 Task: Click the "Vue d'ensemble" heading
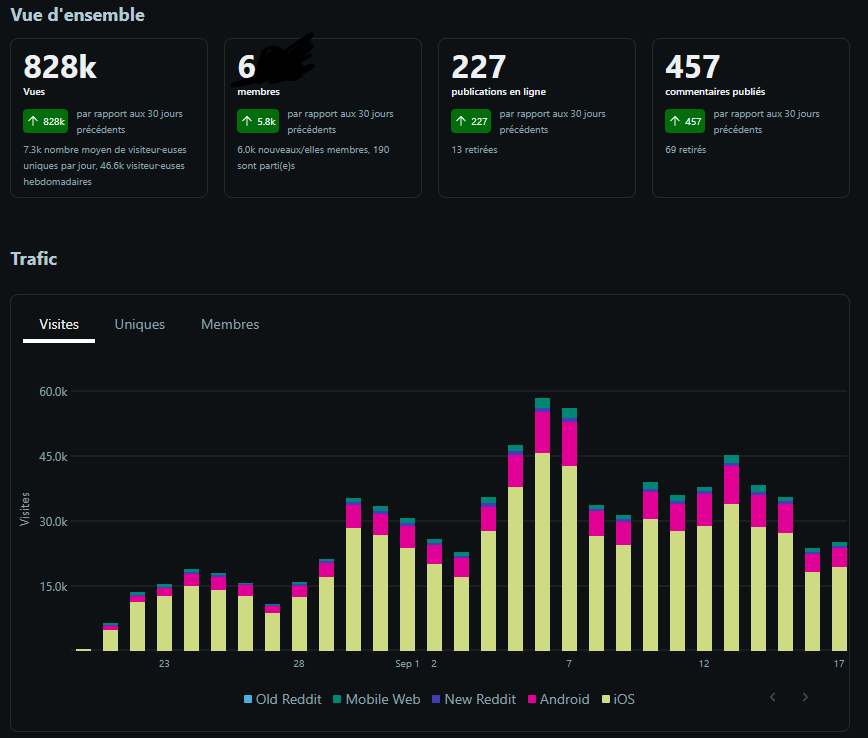[78, 14]
